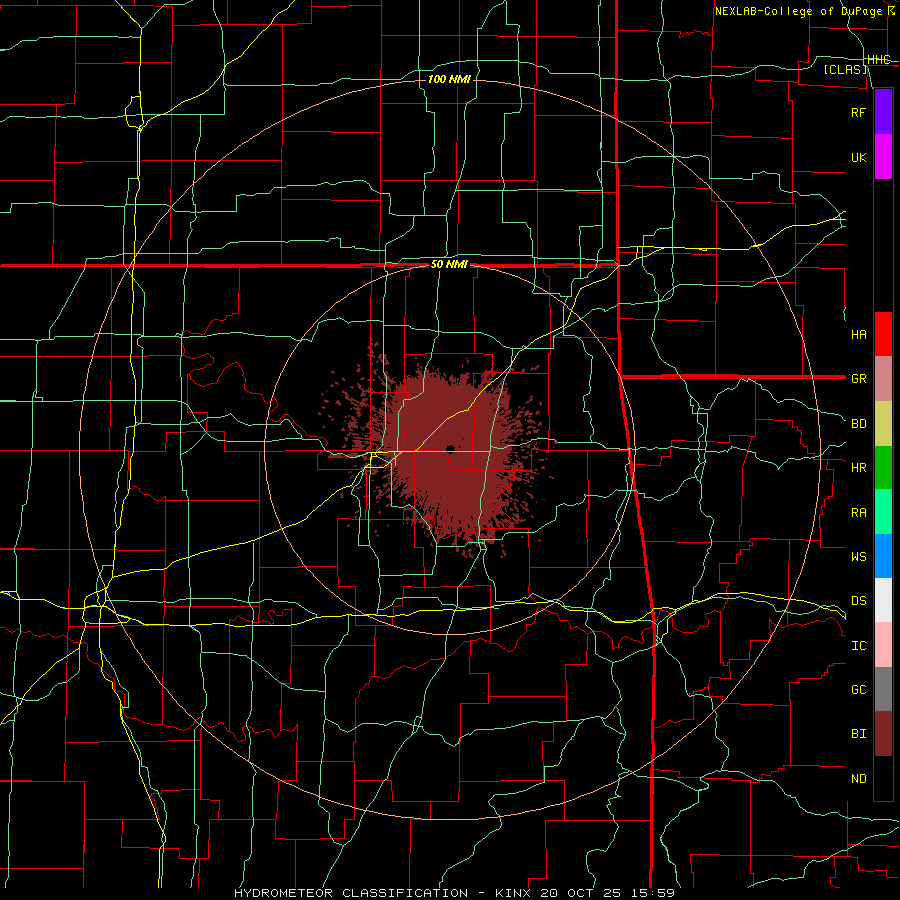Click the NEXLAB-College of DuPage text
Screen dimensions: 900x900
(798, 11)
